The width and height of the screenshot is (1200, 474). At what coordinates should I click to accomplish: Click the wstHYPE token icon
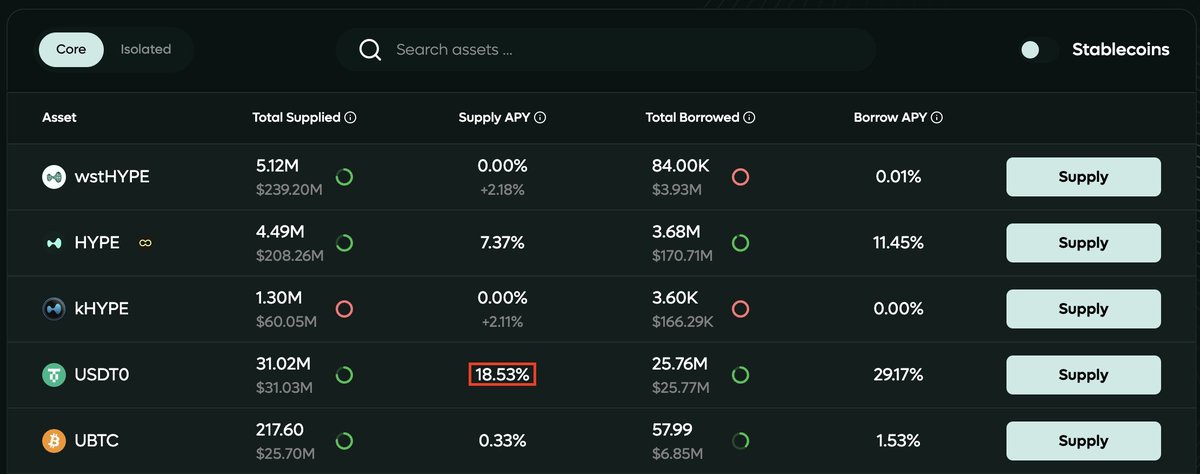point(54,177)
